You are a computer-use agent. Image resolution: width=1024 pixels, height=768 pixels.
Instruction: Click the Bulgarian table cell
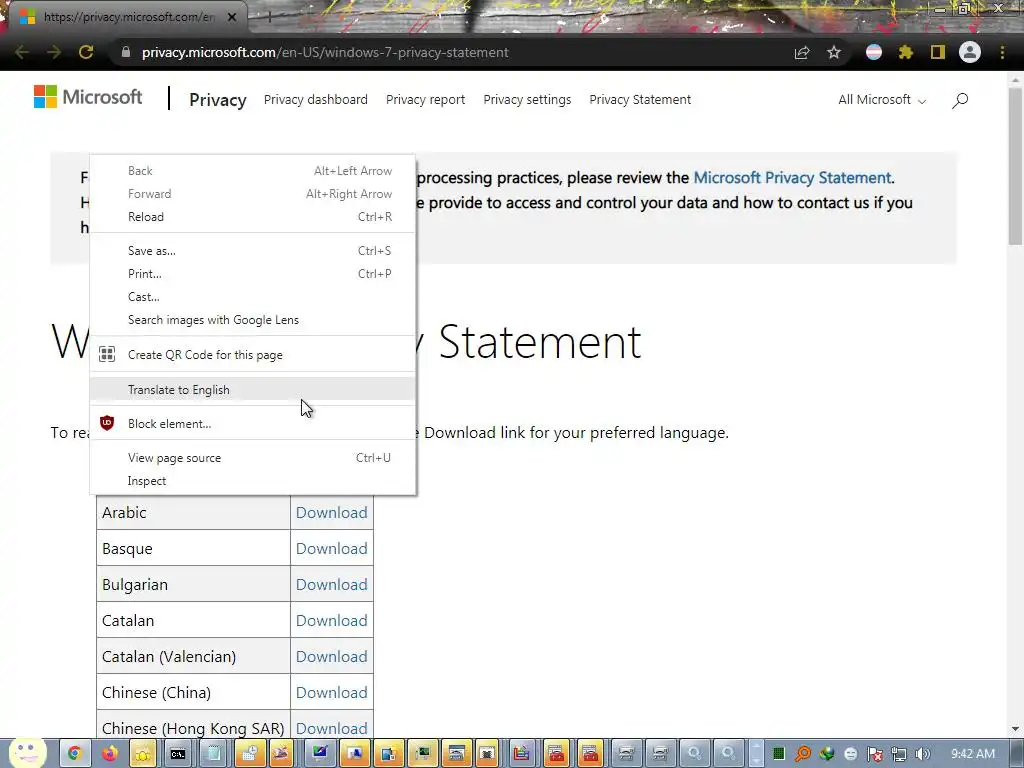click(x=193, y=584)
